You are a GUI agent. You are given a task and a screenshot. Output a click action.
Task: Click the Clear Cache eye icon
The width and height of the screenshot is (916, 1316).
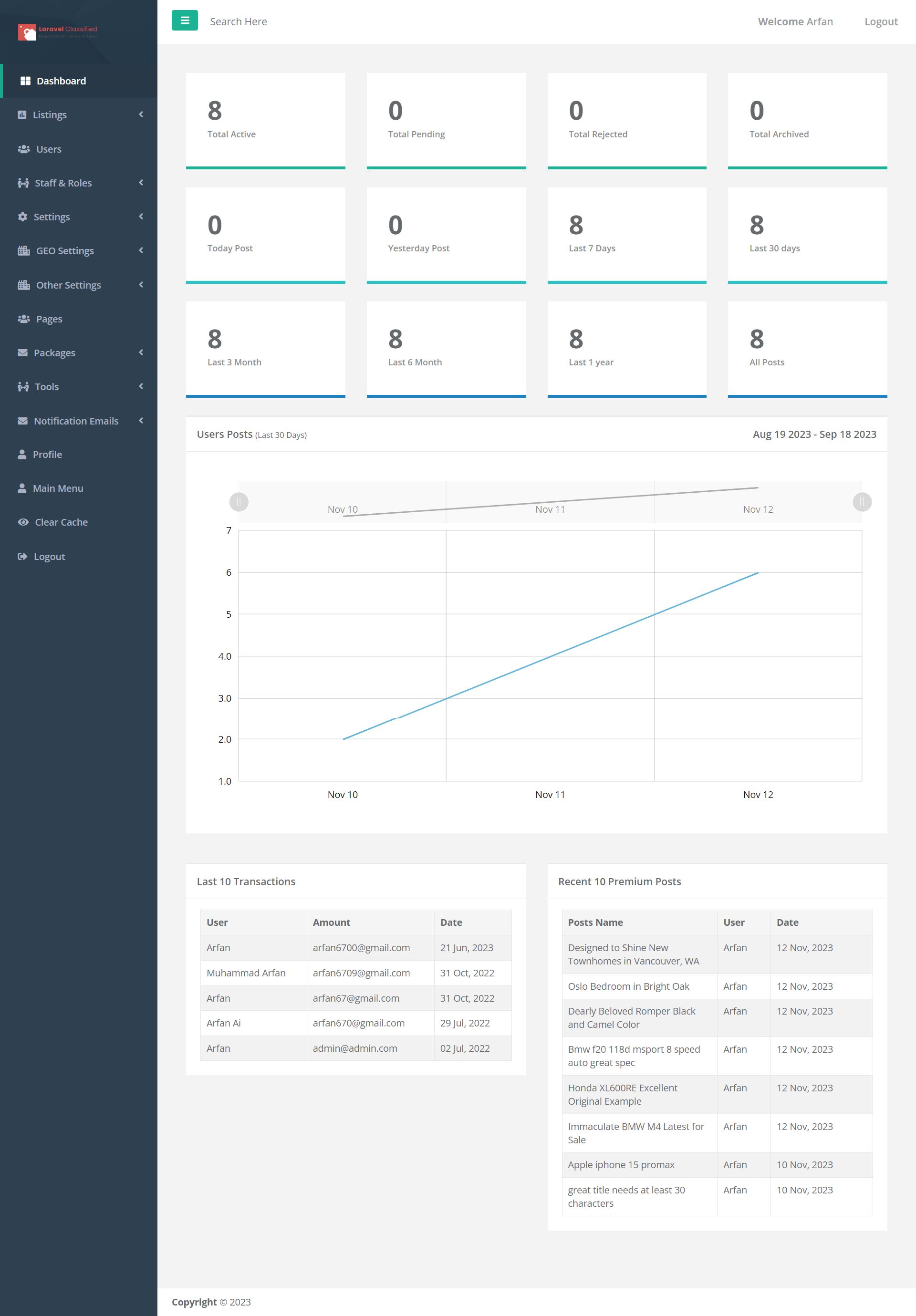pos(23,522)
